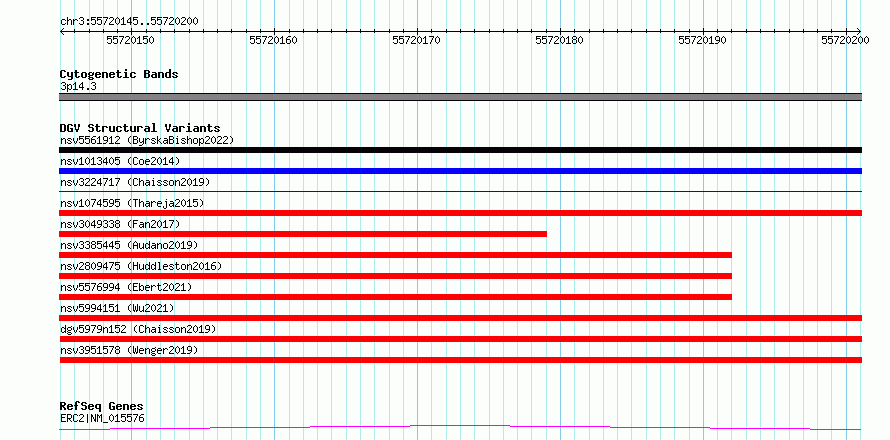Open variant nsv1013405 (Coe2014) label
This screenshot has width=890, height=440.
point(120,161)
